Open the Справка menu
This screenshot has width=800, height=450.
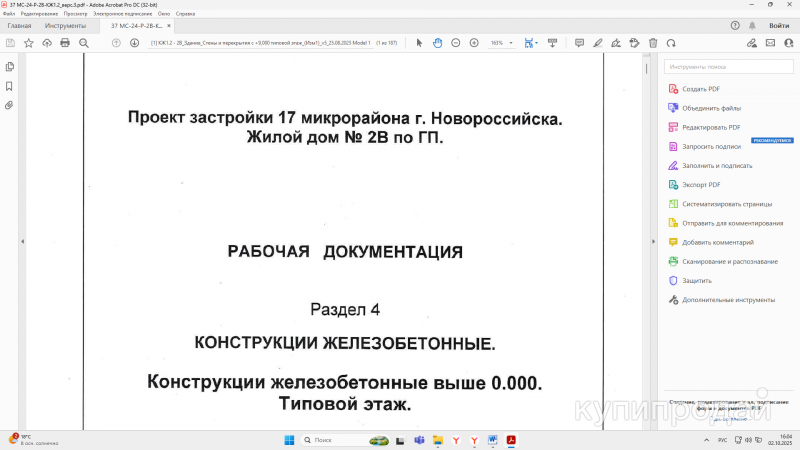pos(185,14)
